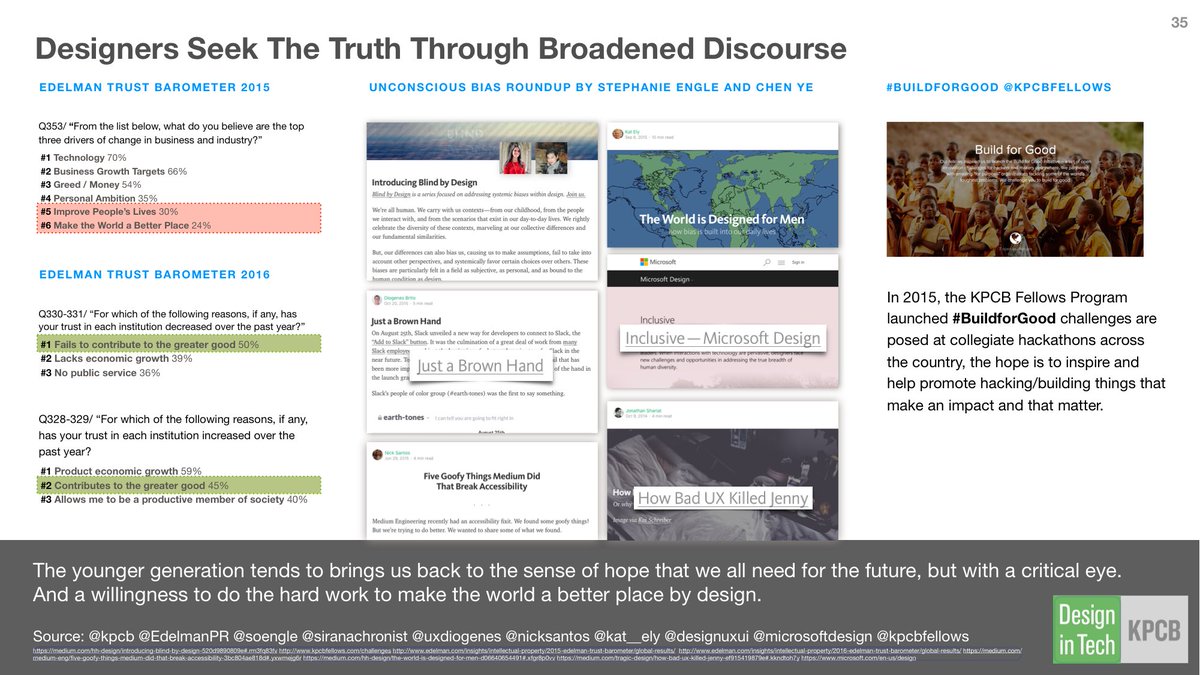Select 'Contributes to the greater good 45%' row
The image size is (1200, 675).
click(179, 485)
